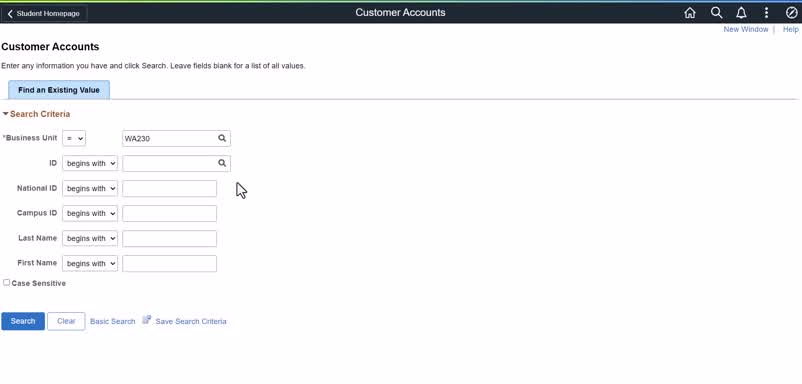The width and height of the screenshot is (802, 384).
Task: Open the three-dot actions menu
Action: point(766,13)
